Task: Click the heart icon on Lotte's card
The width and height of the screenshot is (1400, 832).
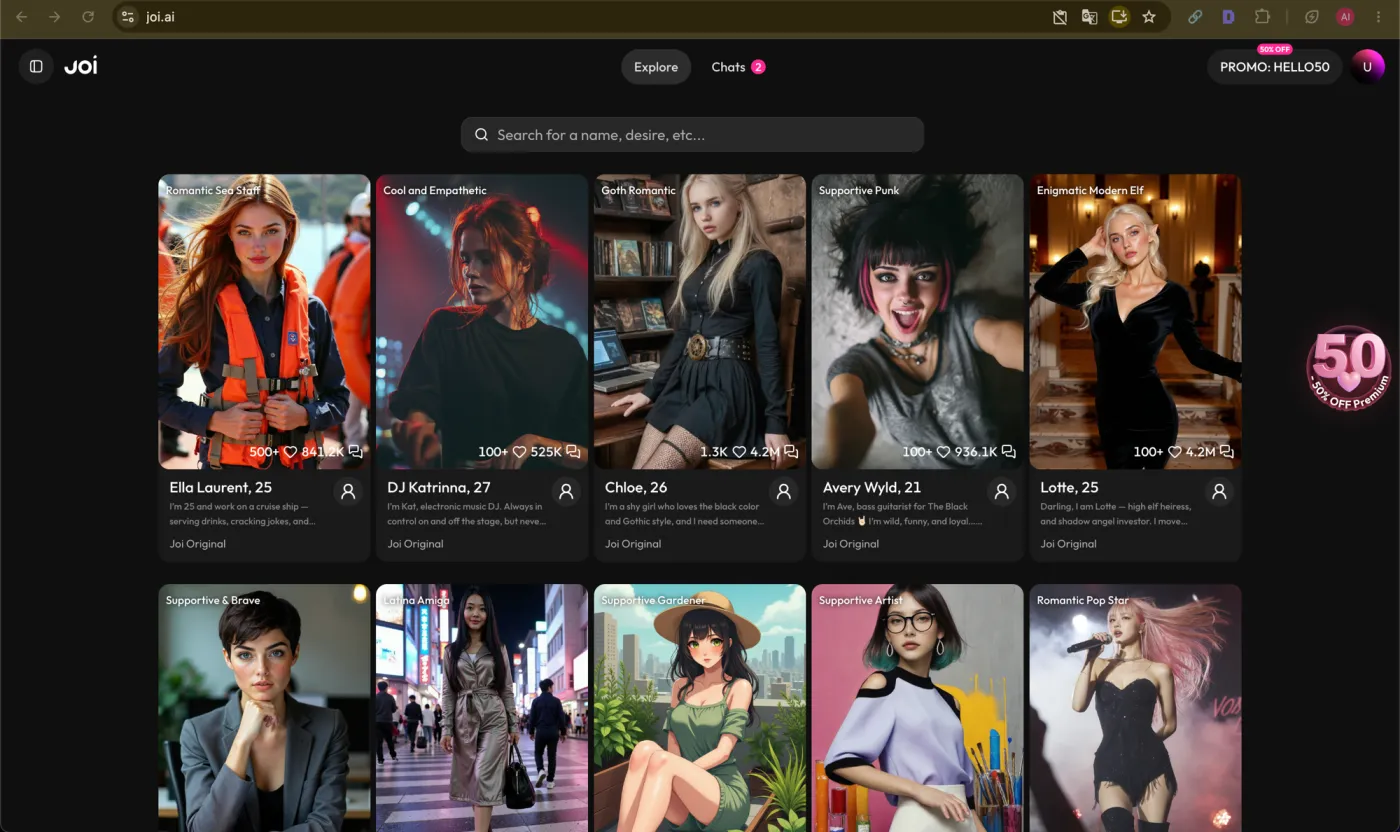Action: pos(1175,452)
